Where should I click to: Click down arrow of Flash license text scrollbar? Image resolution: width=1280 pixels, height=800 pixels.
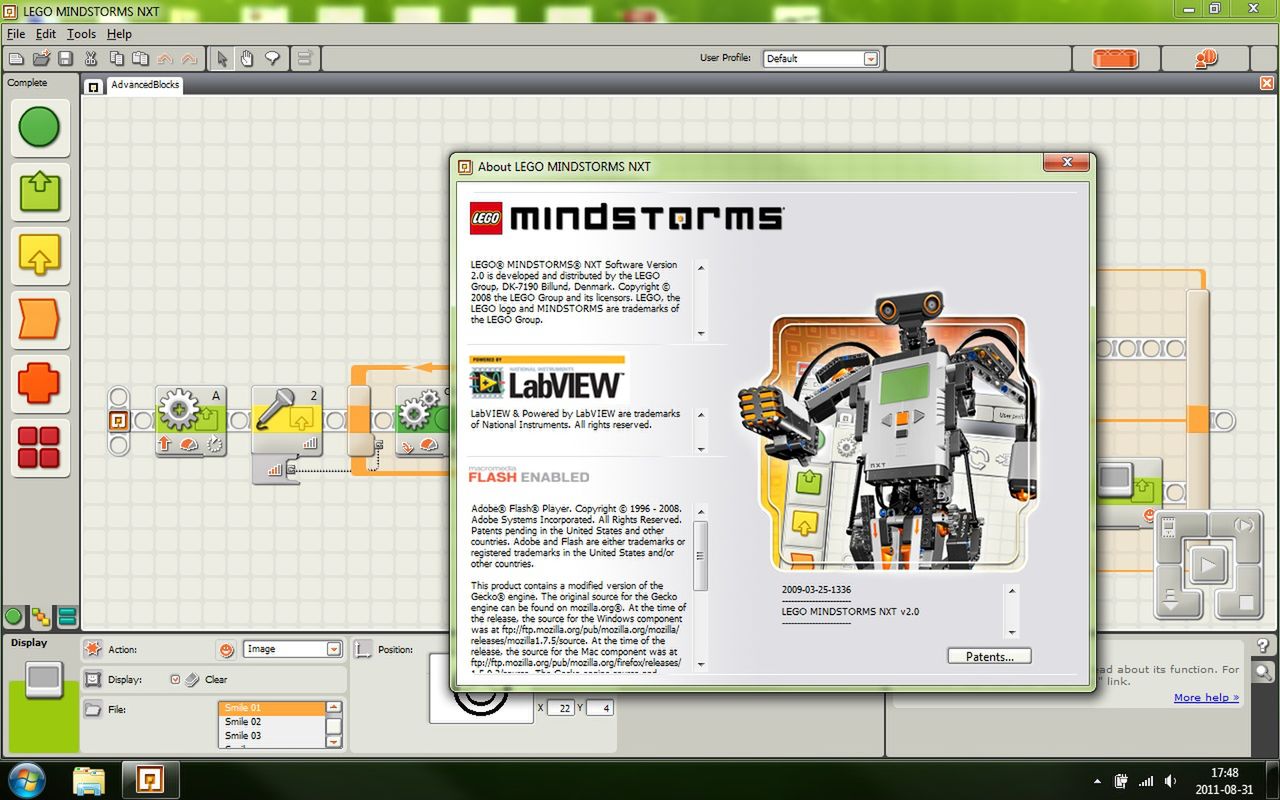point(701,664)
